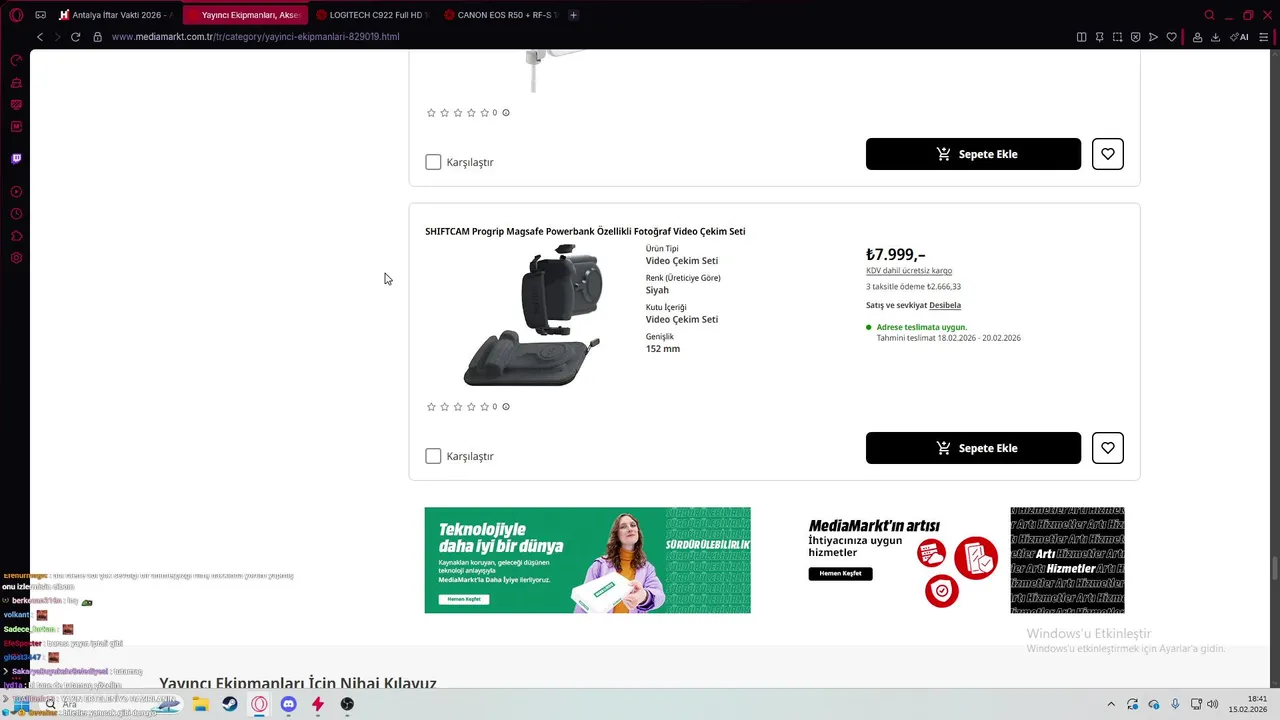1280x720 pixels.
Task: Open the volume speaker tray icon
Action: pos(1212,704)
